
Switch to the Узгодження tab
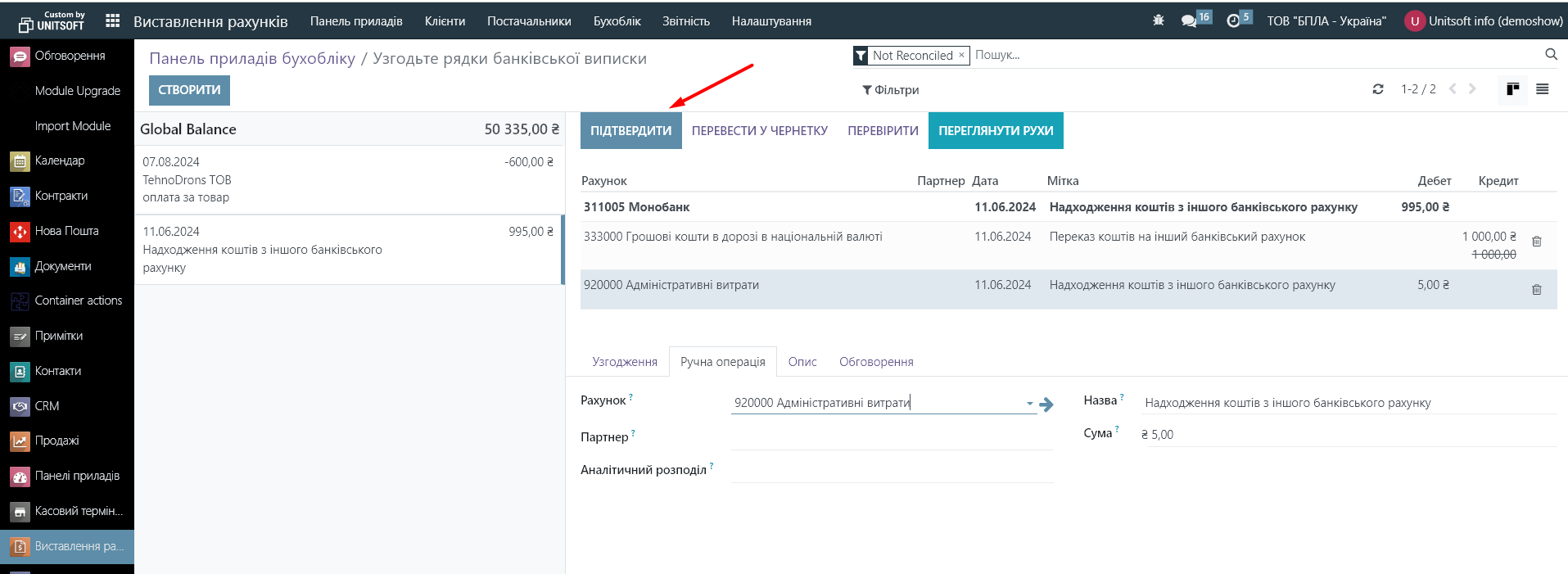[x=625, y=362]
